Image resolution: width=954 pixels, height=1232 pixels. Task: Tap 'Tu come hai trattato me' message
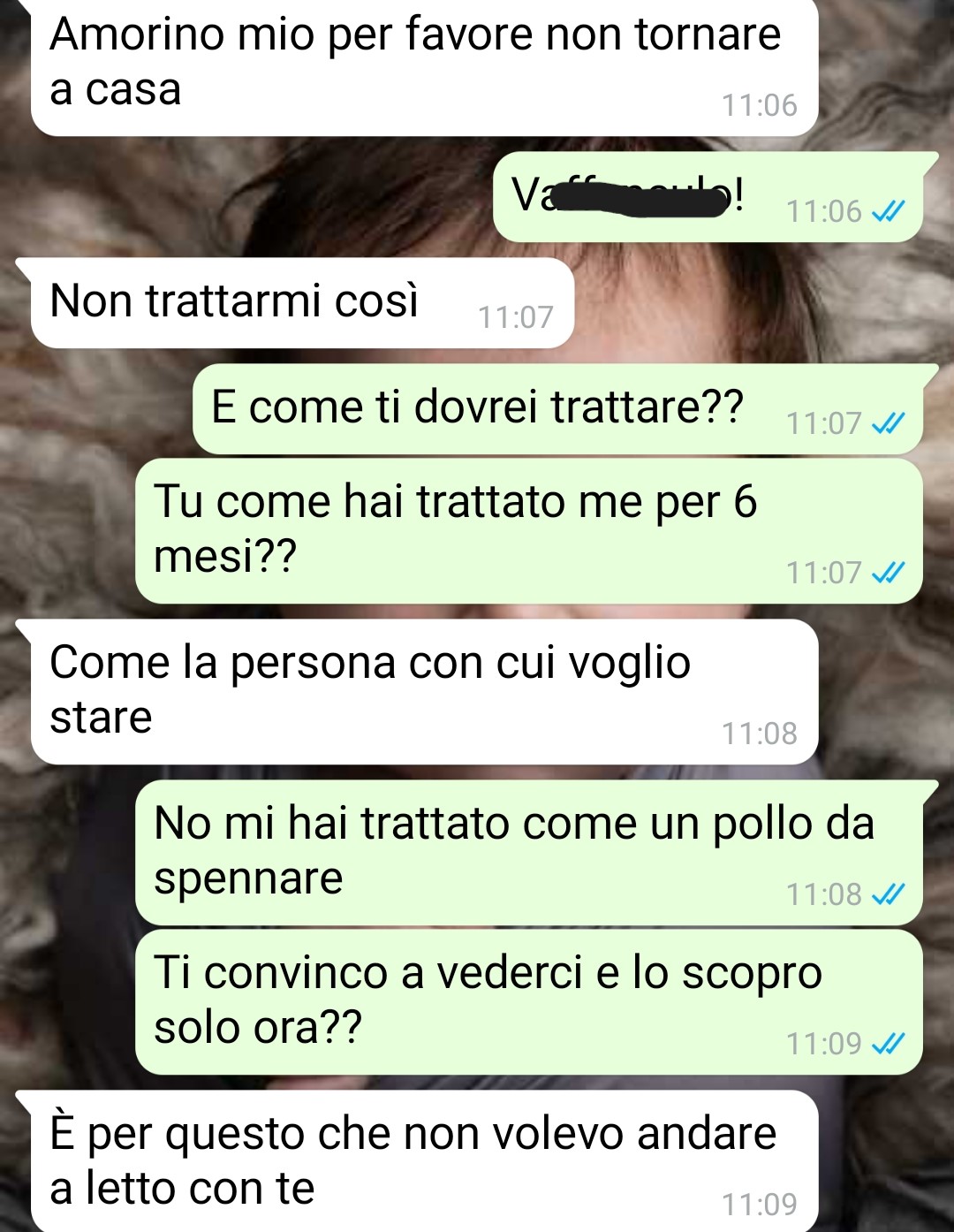point(529,530)
